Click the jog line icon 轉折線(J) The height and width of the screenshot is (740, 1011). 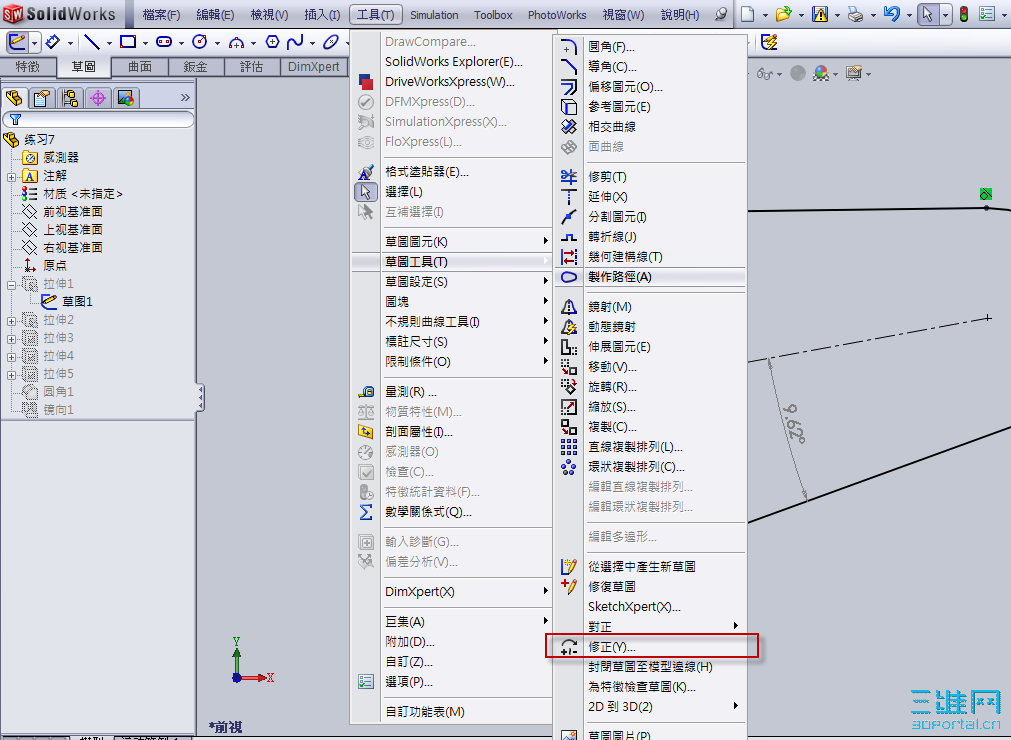click(568, 237)
